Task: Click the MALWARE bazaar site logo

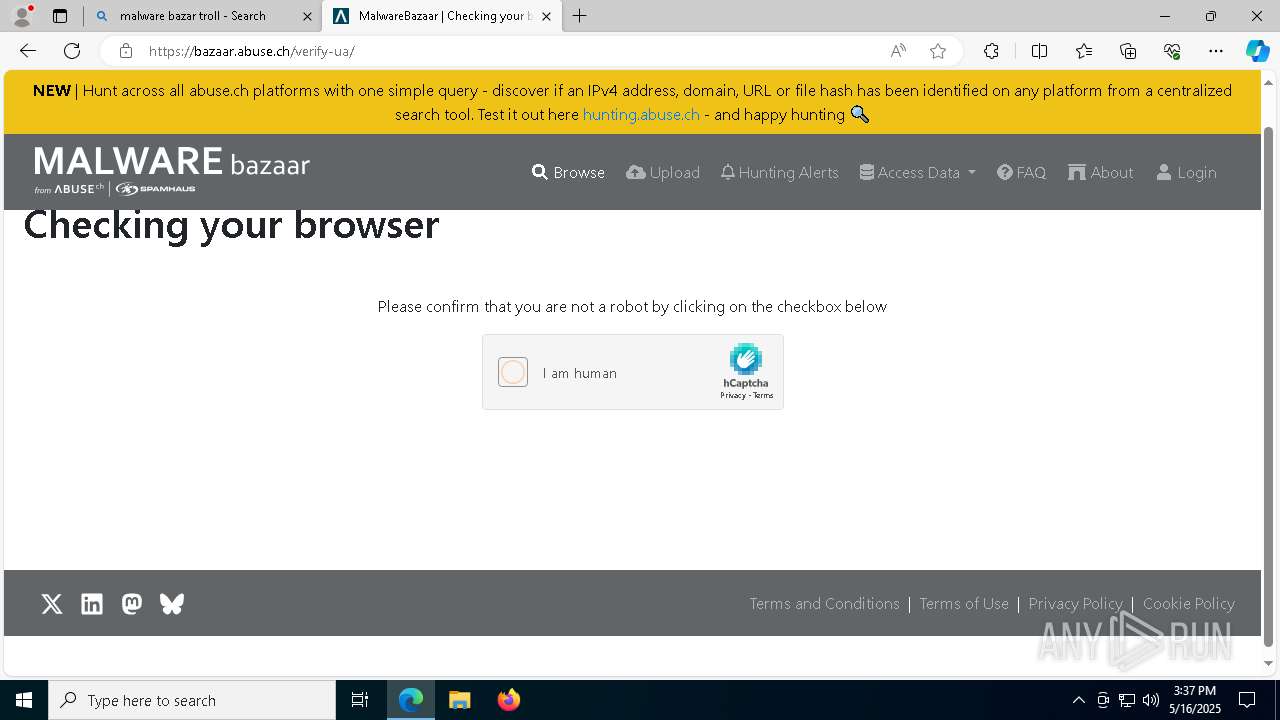Action: [x=172, y=171]
